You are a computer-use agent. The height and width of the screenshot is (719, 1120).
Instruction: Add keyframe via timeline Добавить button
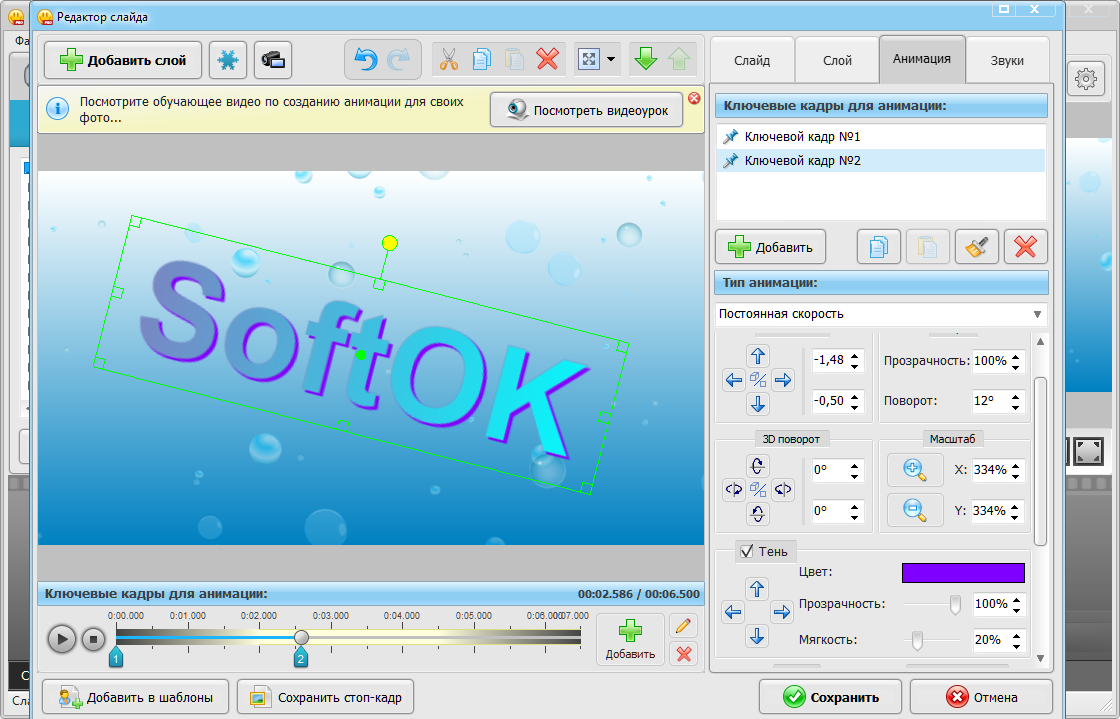(x=630, y=639)
